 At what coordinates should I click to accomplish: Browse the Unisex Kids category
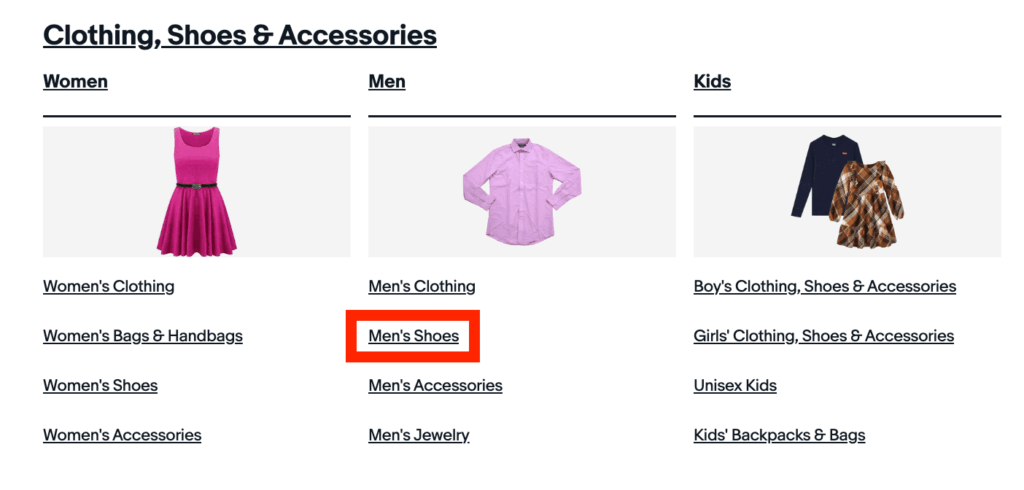[x=735, y=385]
